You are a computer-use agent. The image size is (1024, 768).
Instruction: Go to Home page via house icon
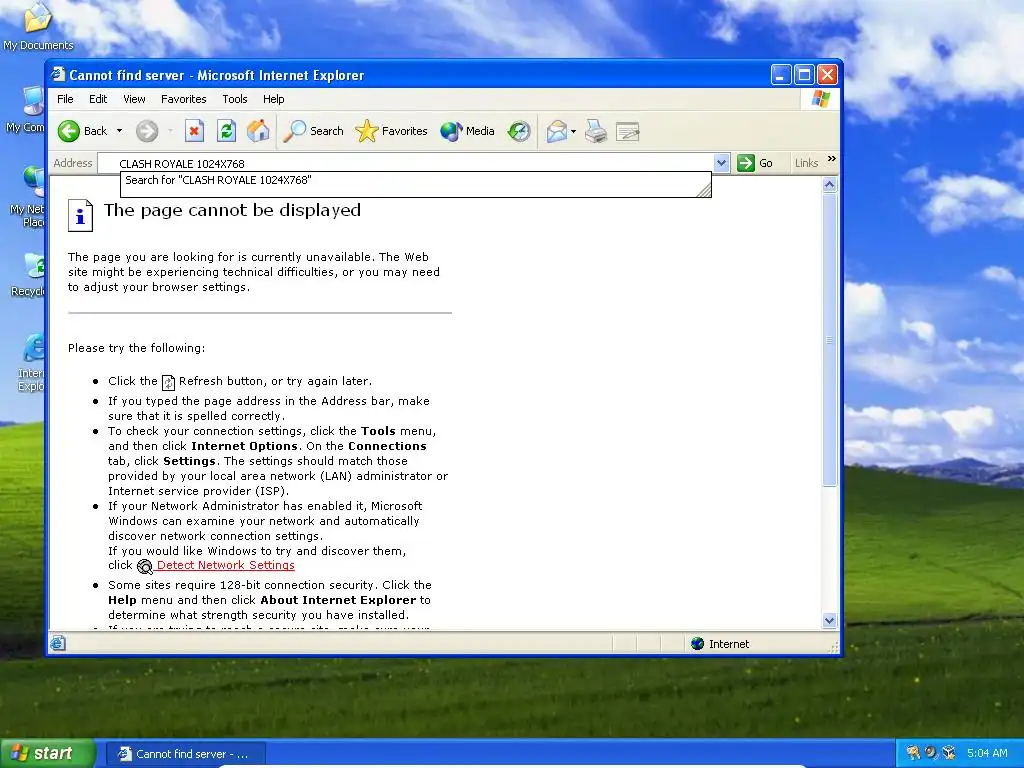click(258, 131)
